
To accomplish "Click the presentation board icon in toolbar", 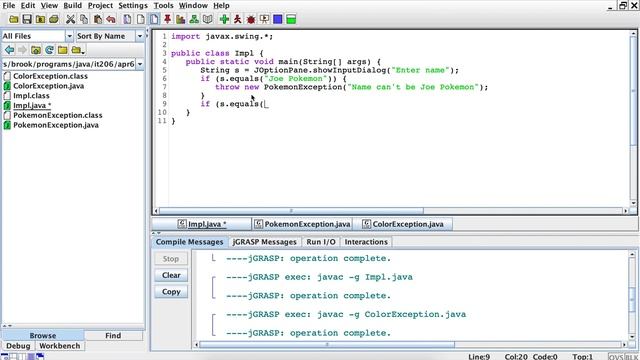I will (264, 19).
